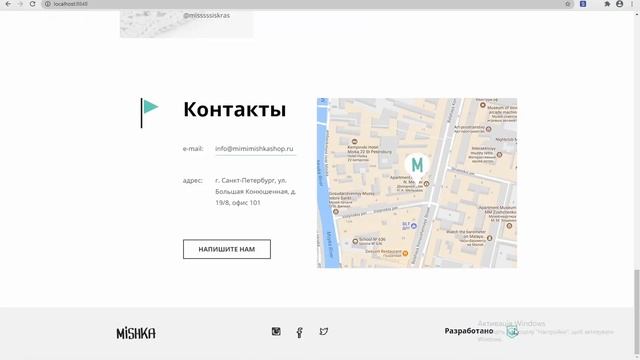This screenshot has width=640, height=360.
Task: Click the localhost address bar
Action: pyautogui.click(x=306, y=4)
